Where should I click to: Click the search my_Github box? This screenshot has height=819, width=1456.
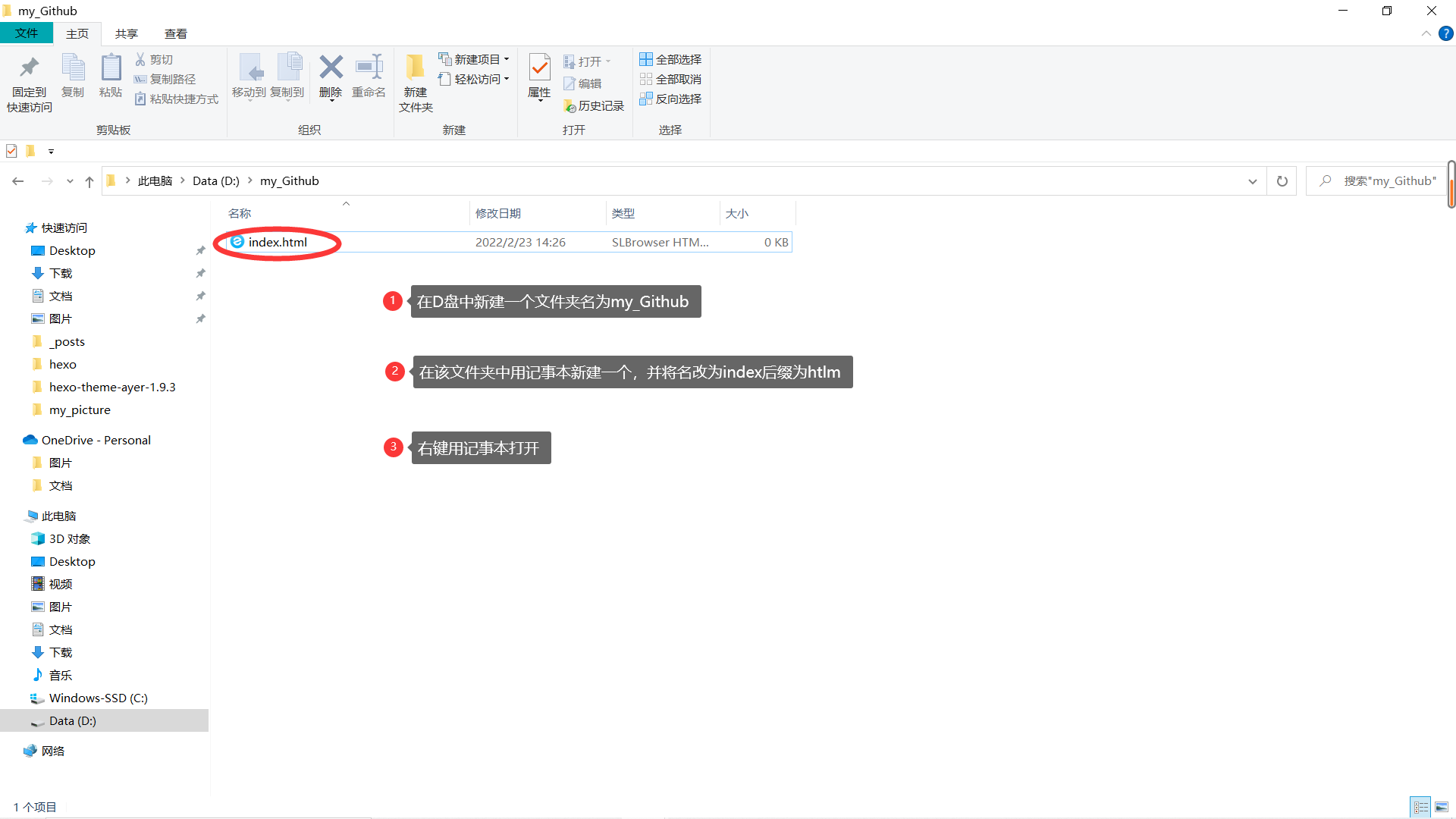[x=1376, y=181]
